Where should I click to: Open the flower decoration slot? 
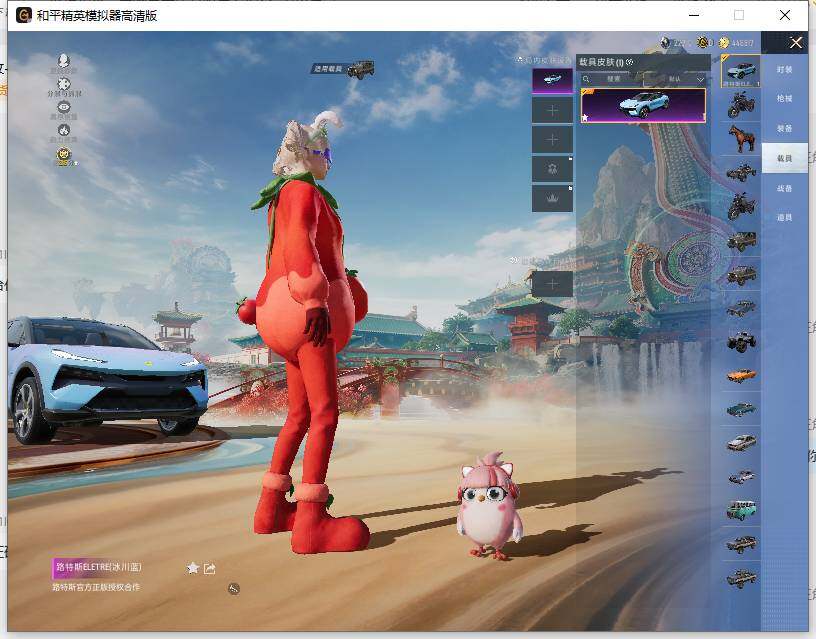pos(550,168)
